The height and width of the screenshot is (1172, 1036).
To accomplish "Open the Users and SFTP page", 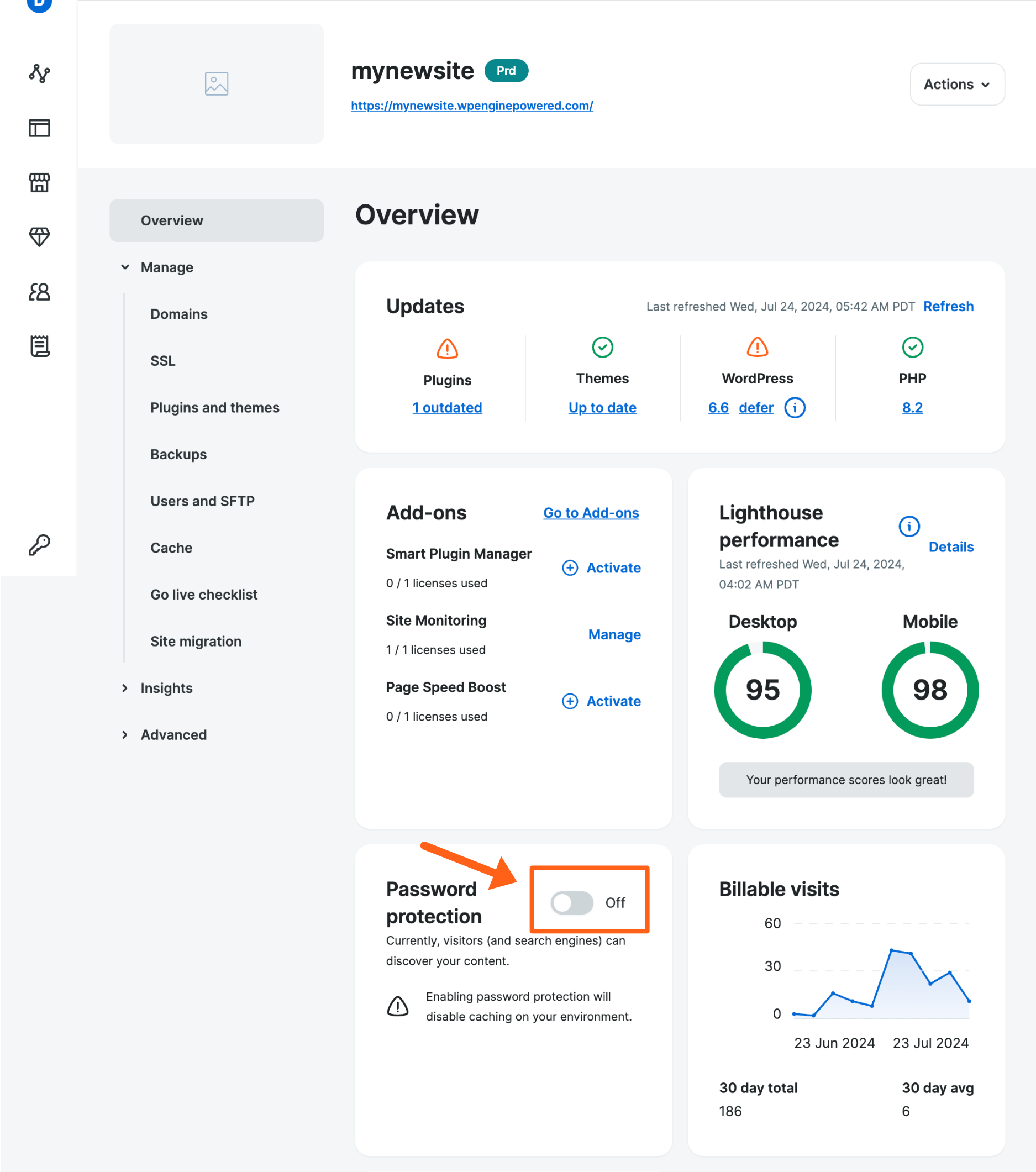I will click(x=202, y=501).
